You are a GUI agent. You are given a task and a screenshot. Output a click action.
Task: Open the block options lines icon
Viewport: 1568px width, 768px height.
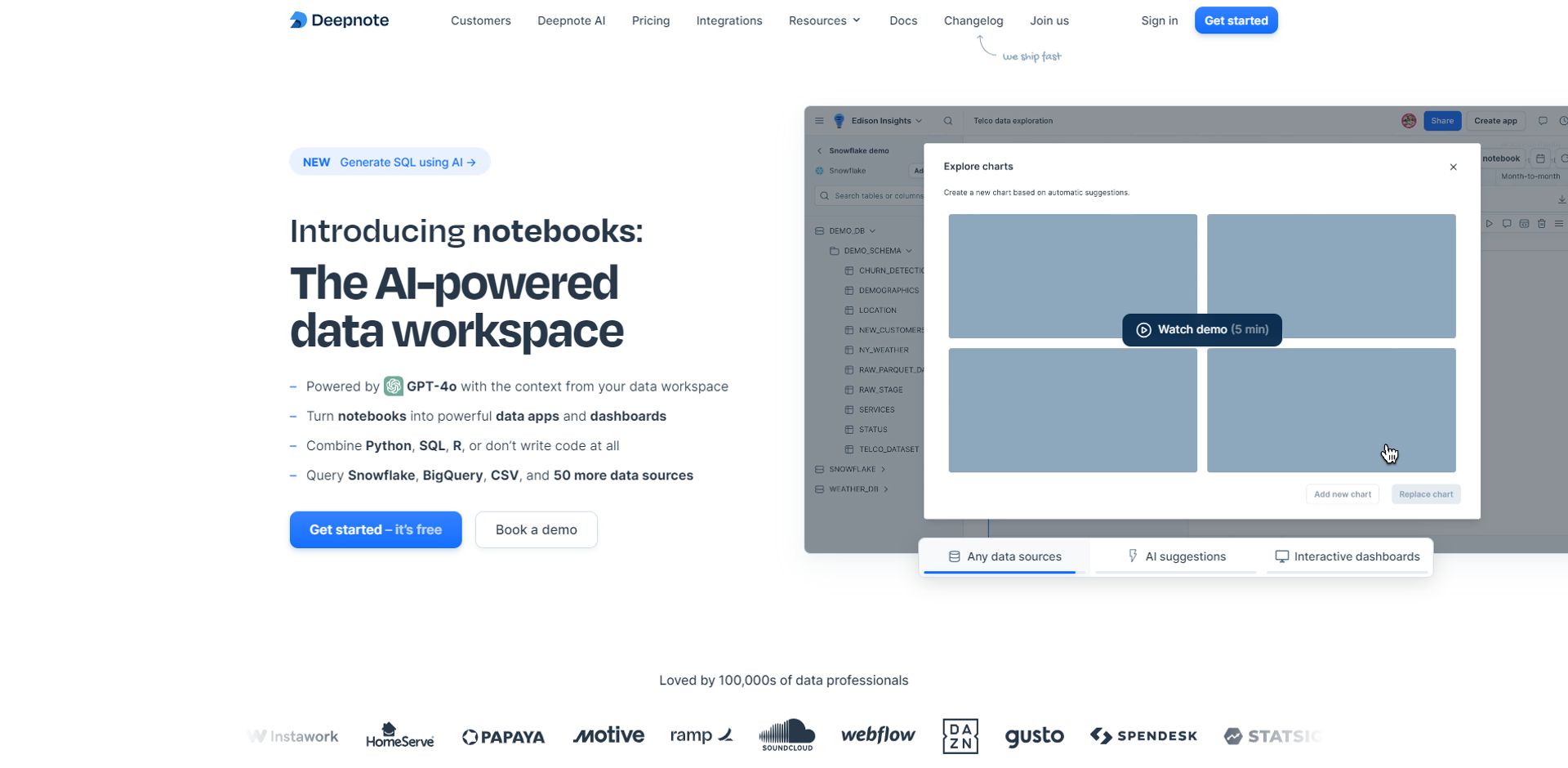[1559, 224]
